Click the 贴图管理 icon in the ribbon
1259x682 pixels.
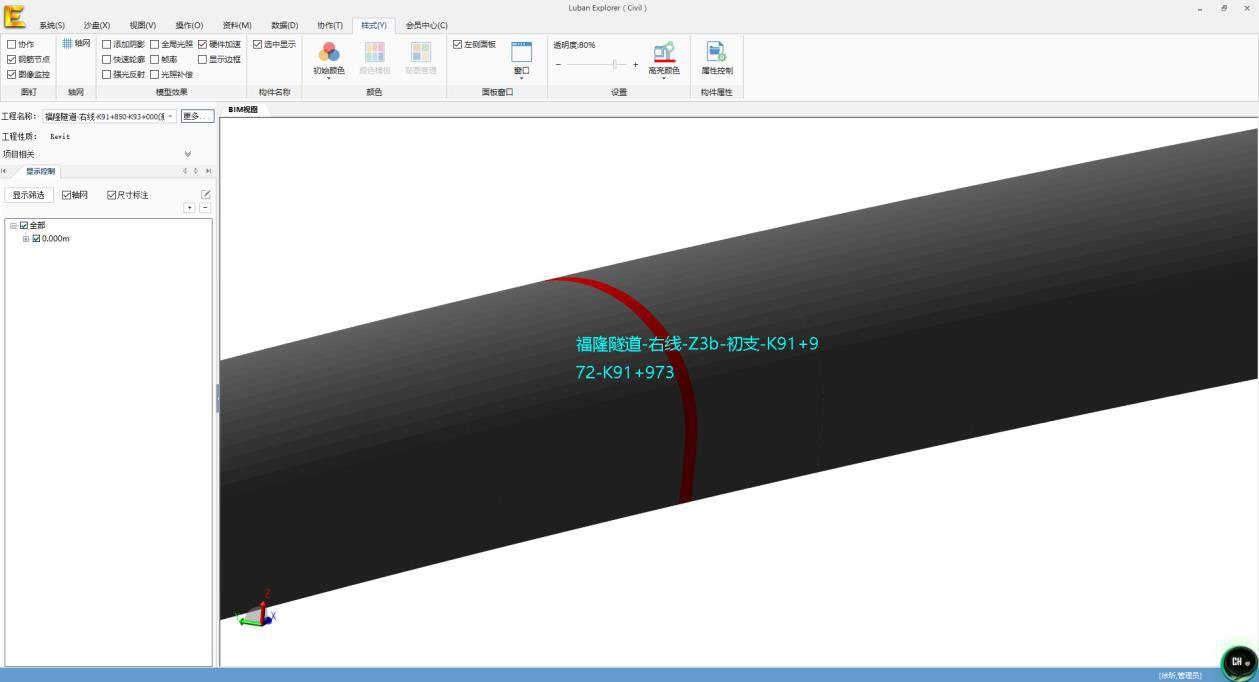(x=421, y=52)
